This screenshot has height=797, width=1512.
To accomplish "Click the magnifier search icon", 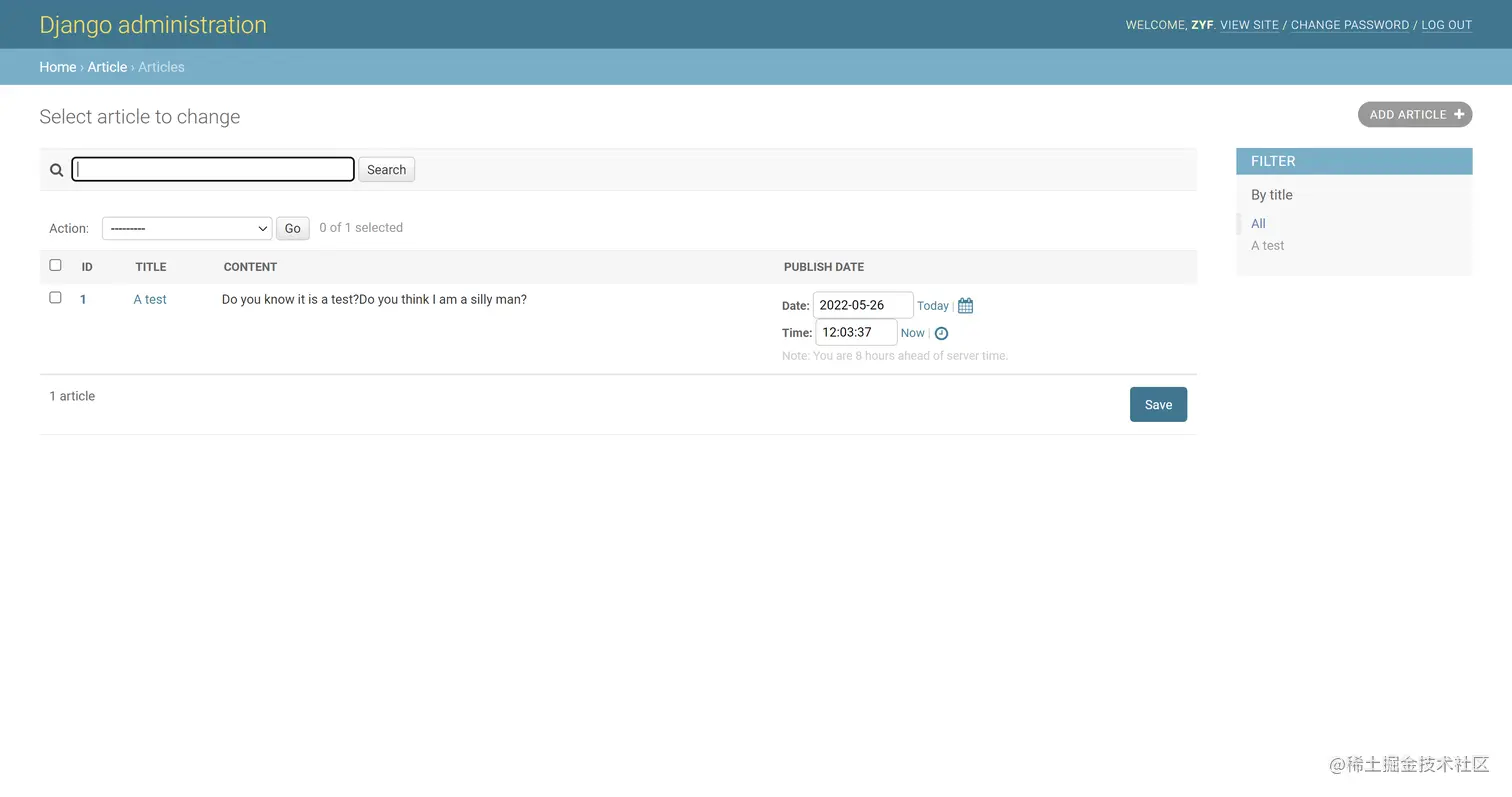I will [57, 170].
